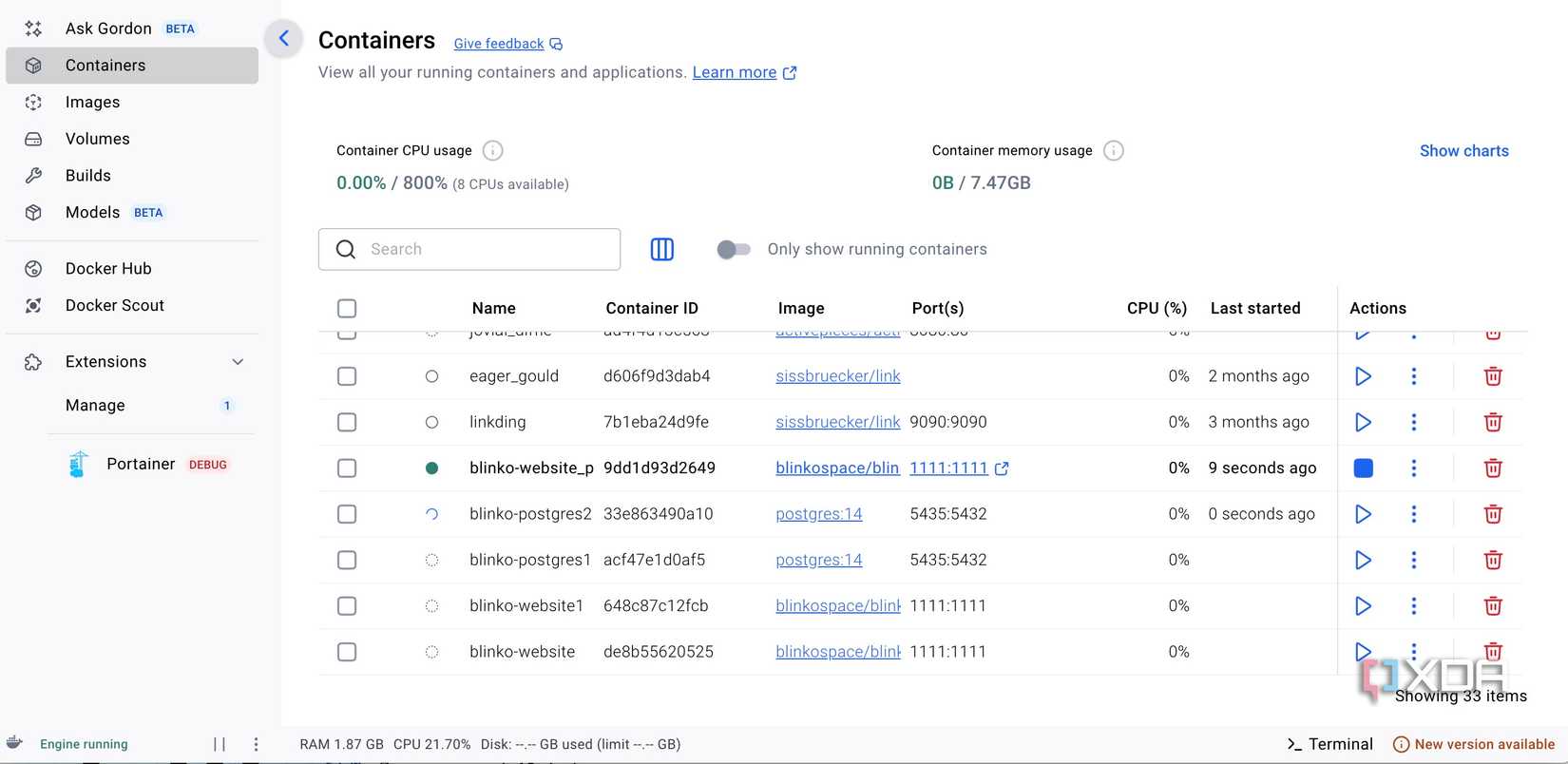This screenshot has width=1568, height=764.
Task: Open Manage extensions
Action: (x=95, y=406)
